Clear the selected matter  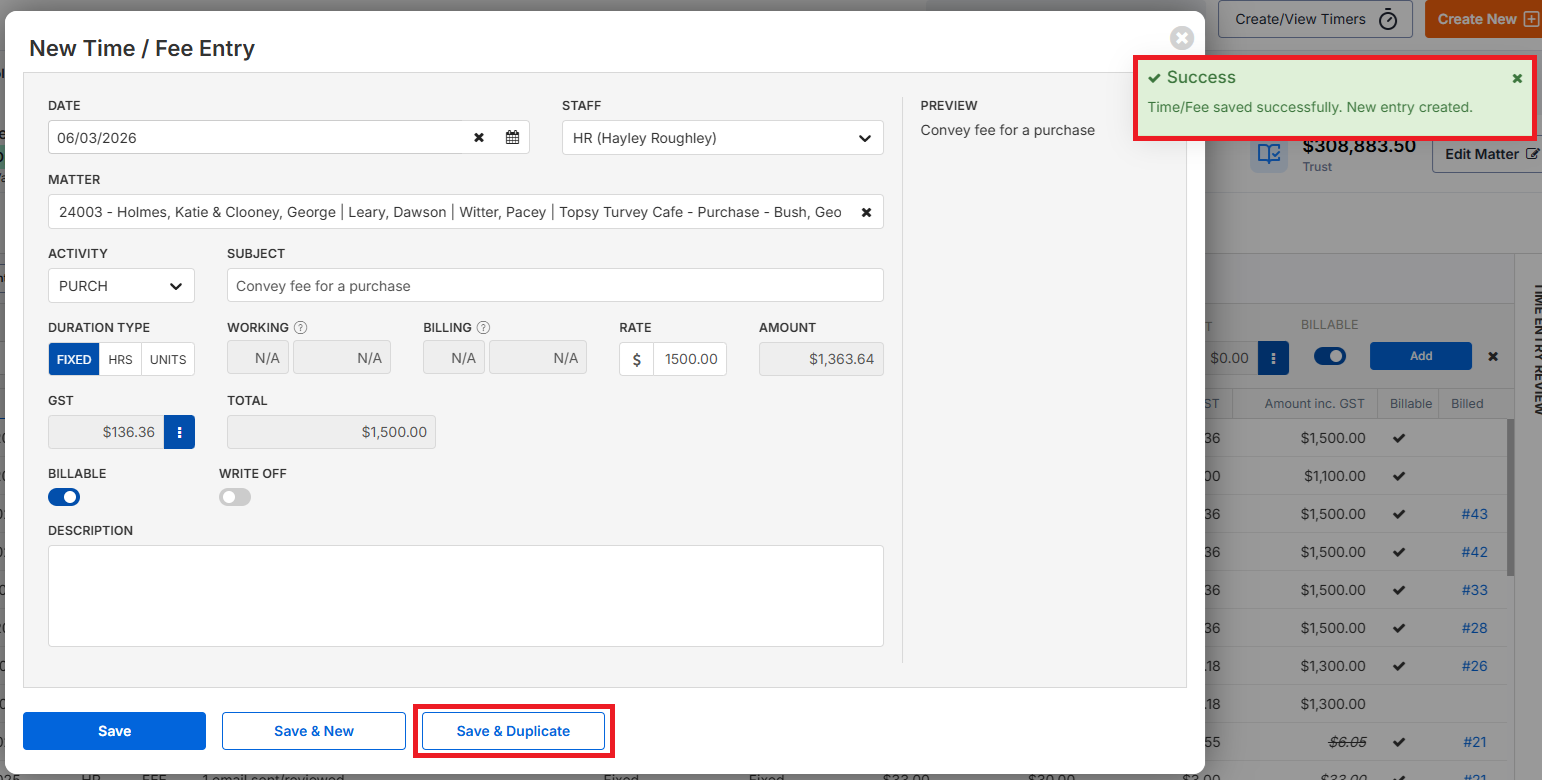pos(866,212)
